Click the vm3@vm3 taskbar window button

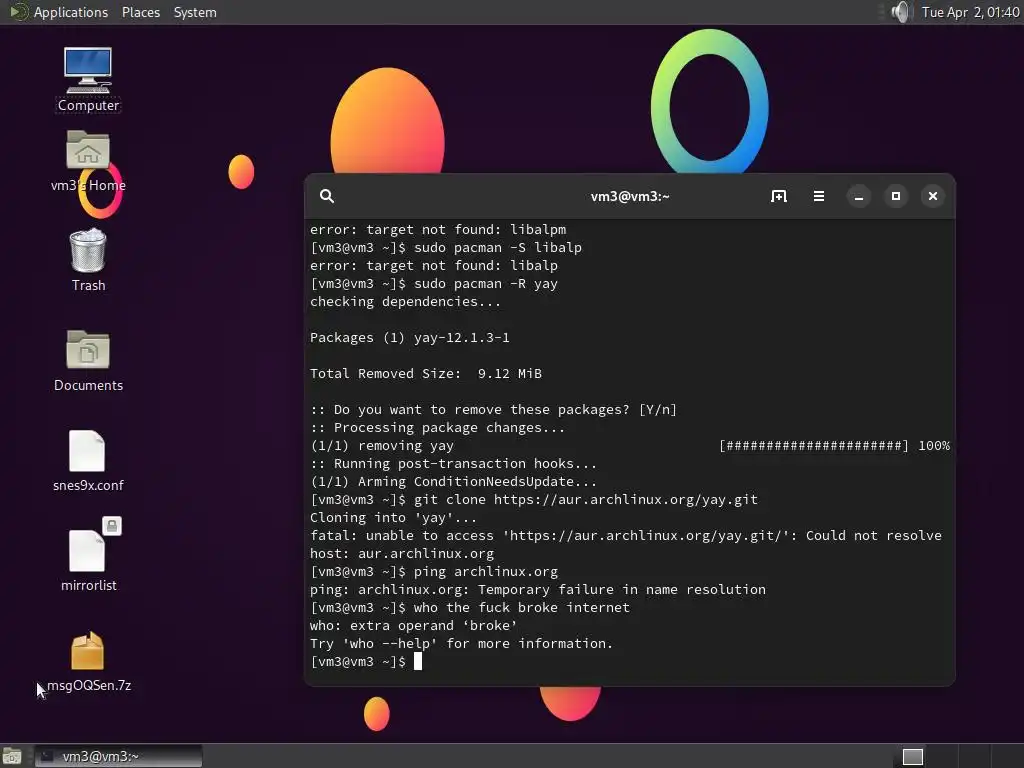[118, 756]
